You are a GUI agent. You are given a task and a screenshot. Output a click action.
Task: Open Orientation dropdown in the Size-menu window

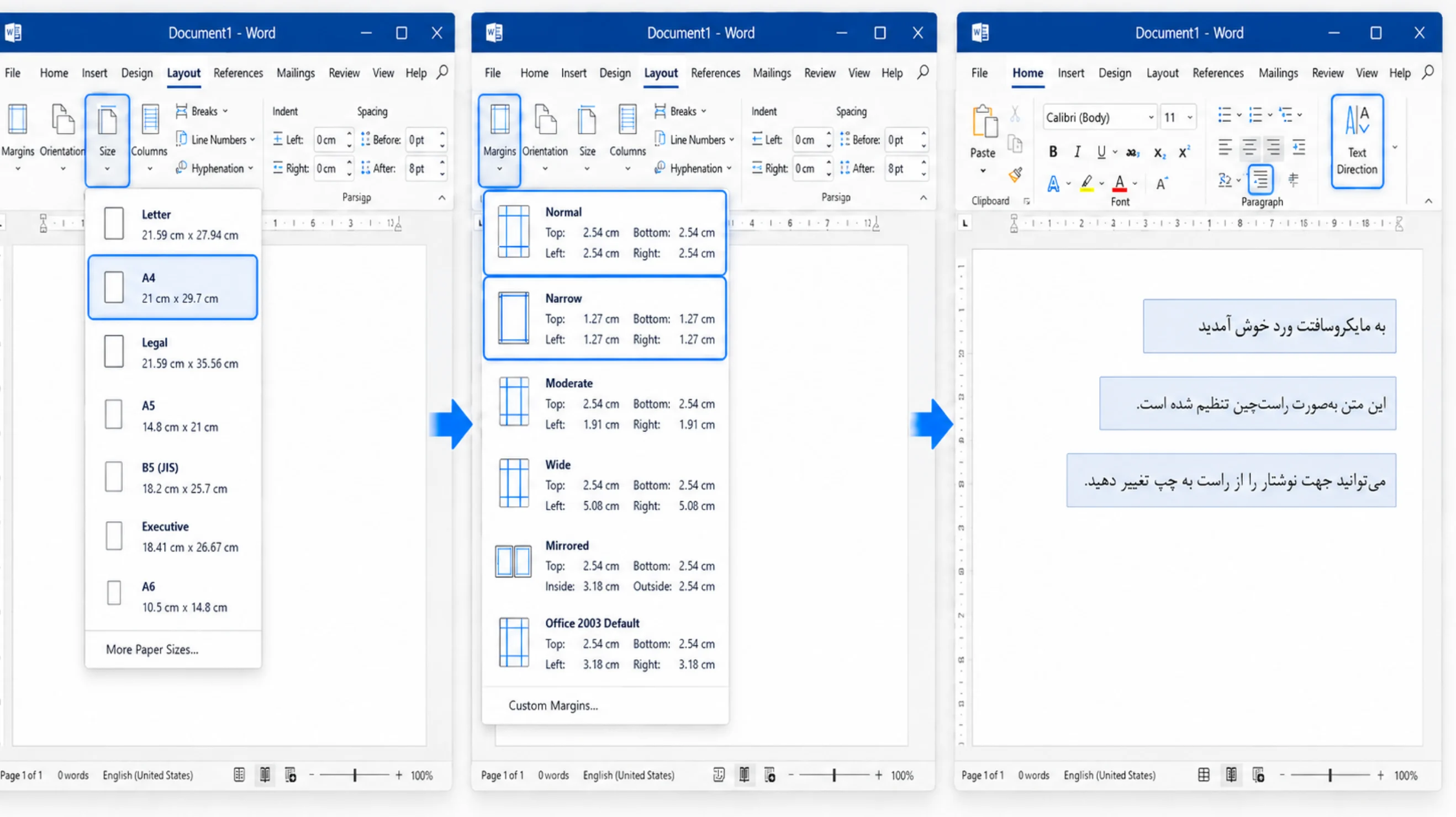(x=62, y=139)
